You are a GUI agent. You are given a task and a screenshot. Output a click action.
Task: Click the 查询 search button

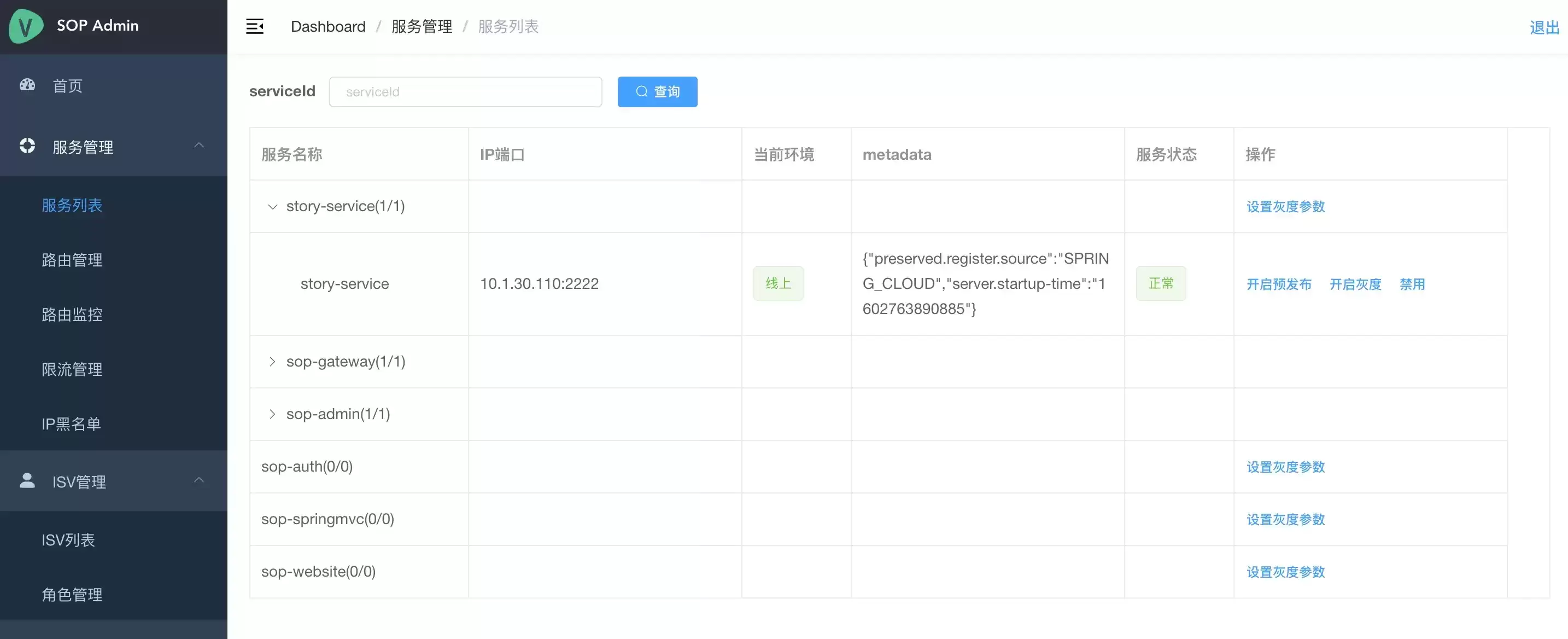click(657, 91)
